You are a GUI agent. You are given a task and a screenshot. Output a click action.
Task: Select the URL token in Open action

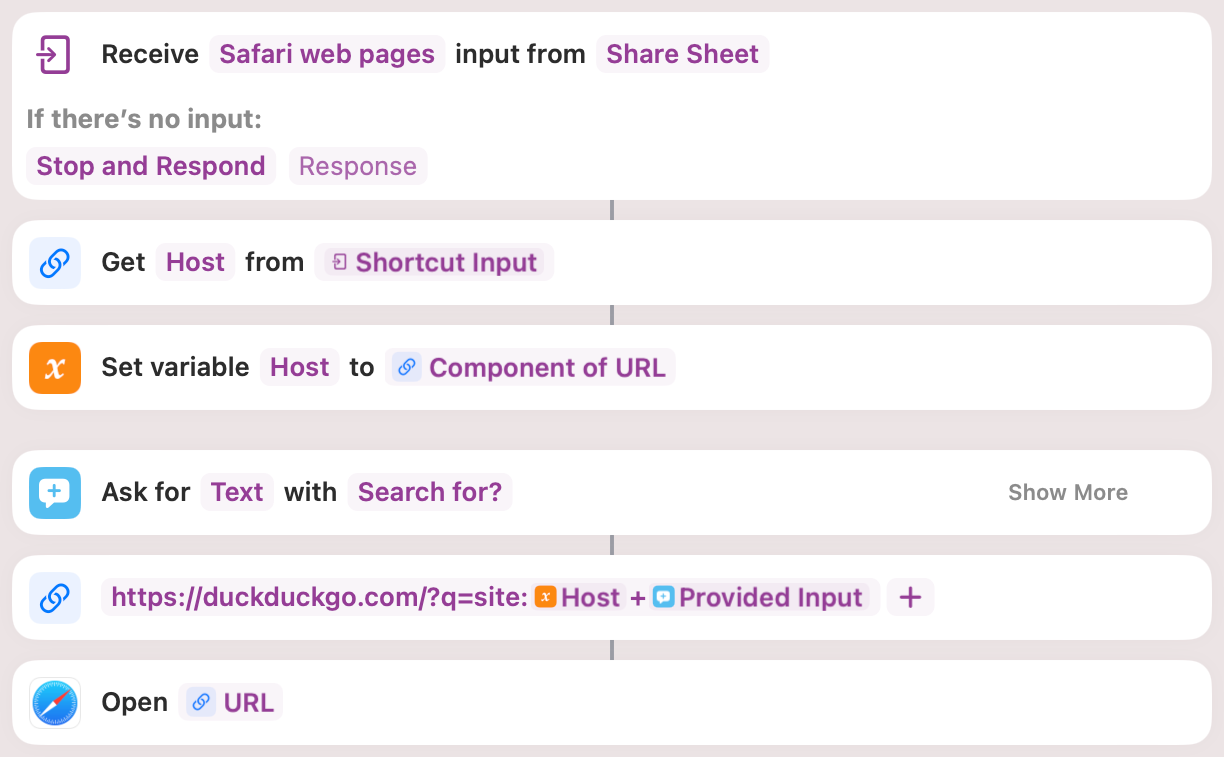(231, 702)
